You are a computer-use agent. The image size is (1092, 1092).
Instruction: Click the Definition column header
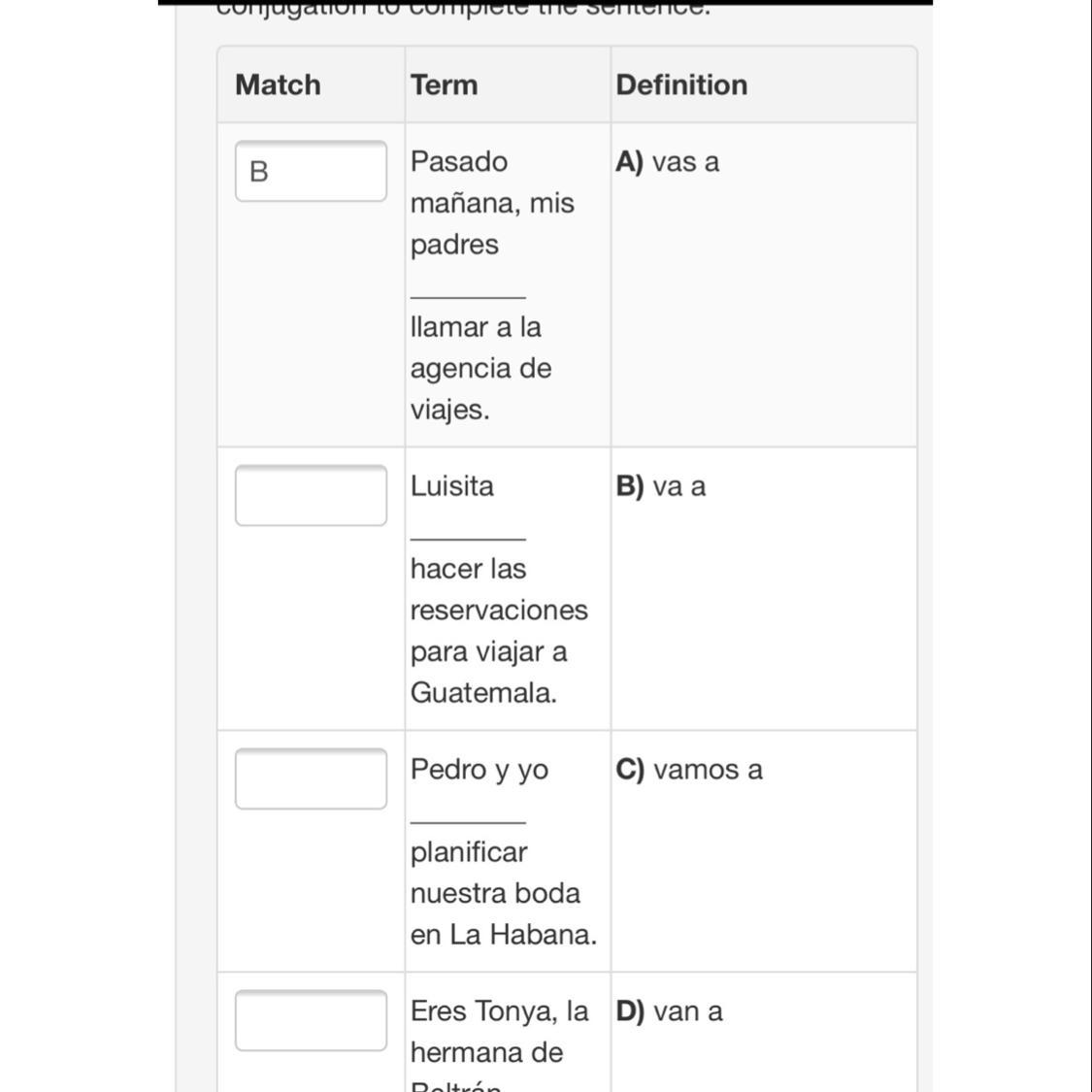click(x=681, y=84)
